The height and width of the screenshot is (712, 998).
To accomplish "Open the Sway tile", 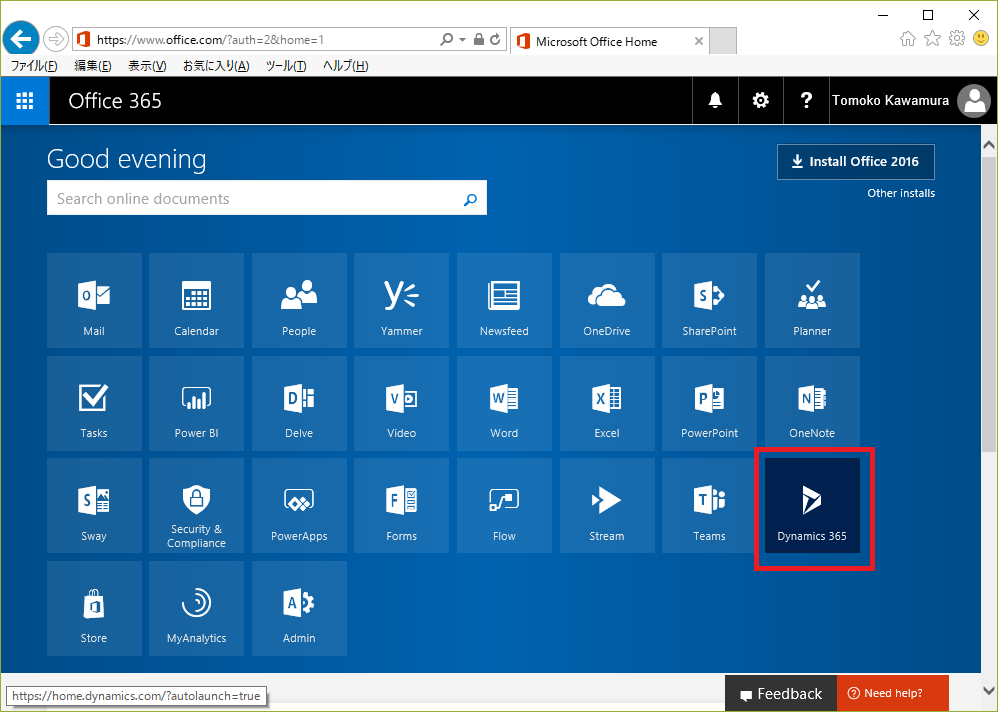I will [94, 506].
